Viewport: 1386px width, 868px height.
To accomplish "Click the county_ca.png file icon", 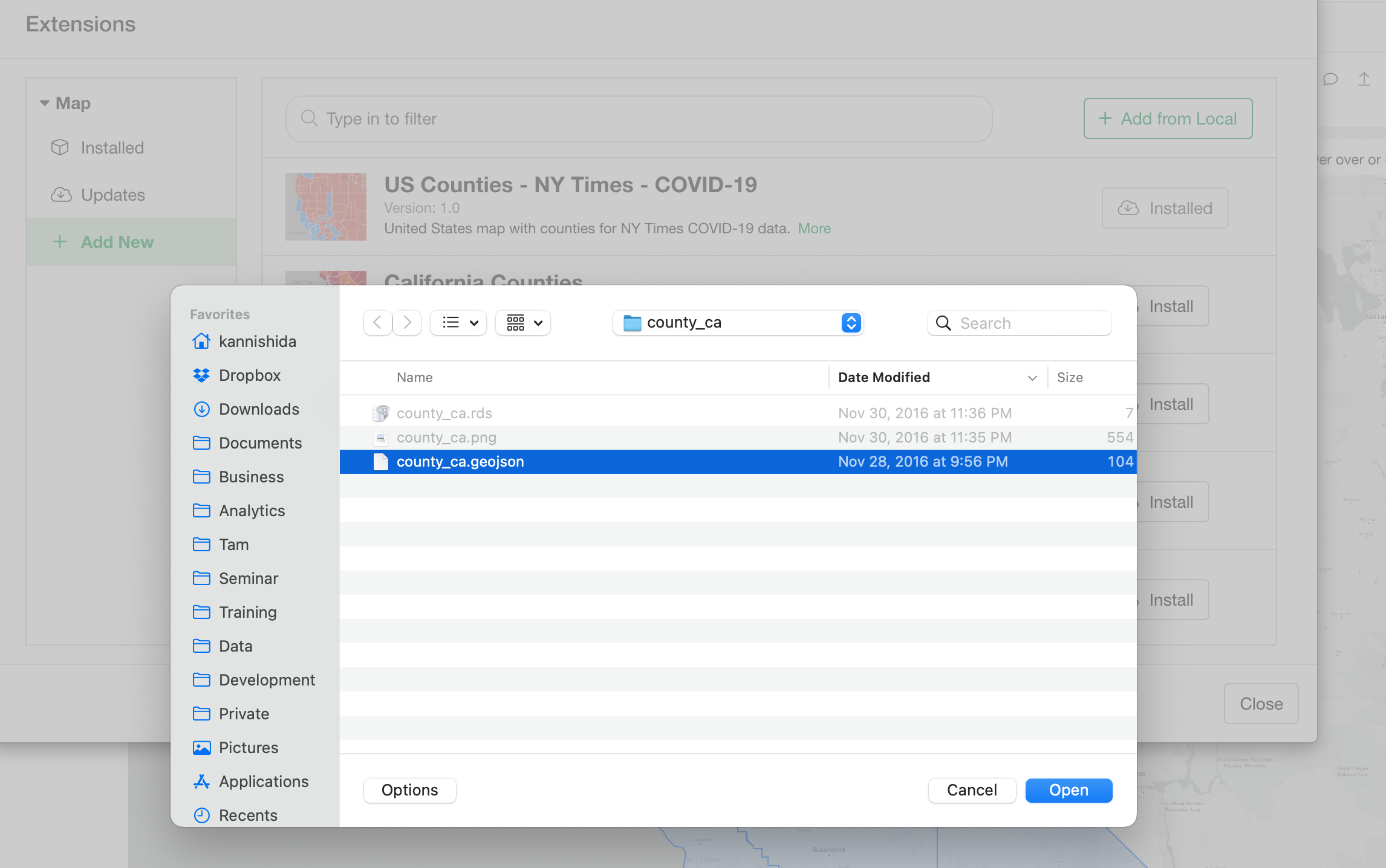I will (381, 438).
